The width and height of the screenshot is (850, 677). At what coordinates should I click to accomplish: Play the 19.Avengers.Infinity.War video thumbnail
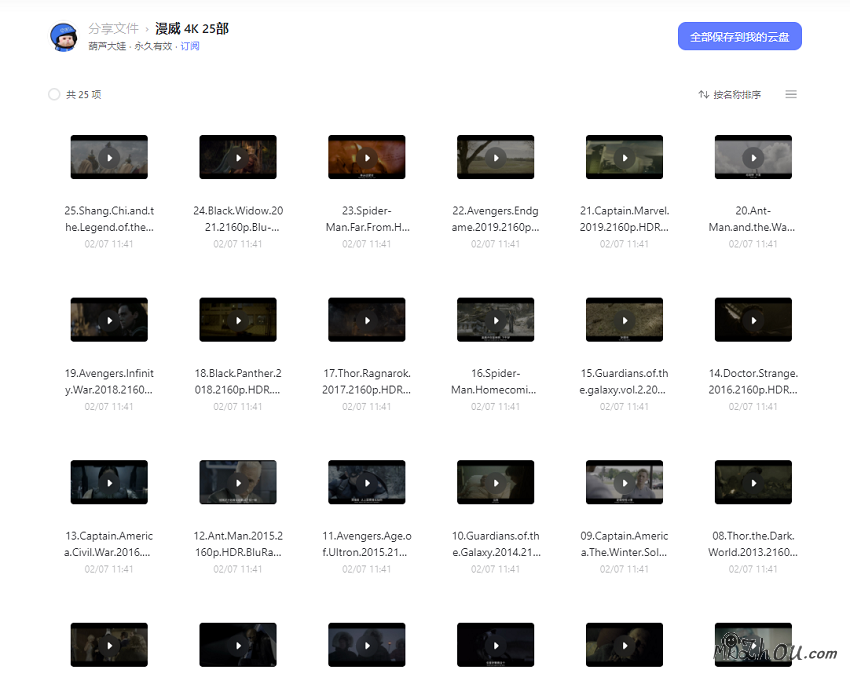(x=109, y=320)
